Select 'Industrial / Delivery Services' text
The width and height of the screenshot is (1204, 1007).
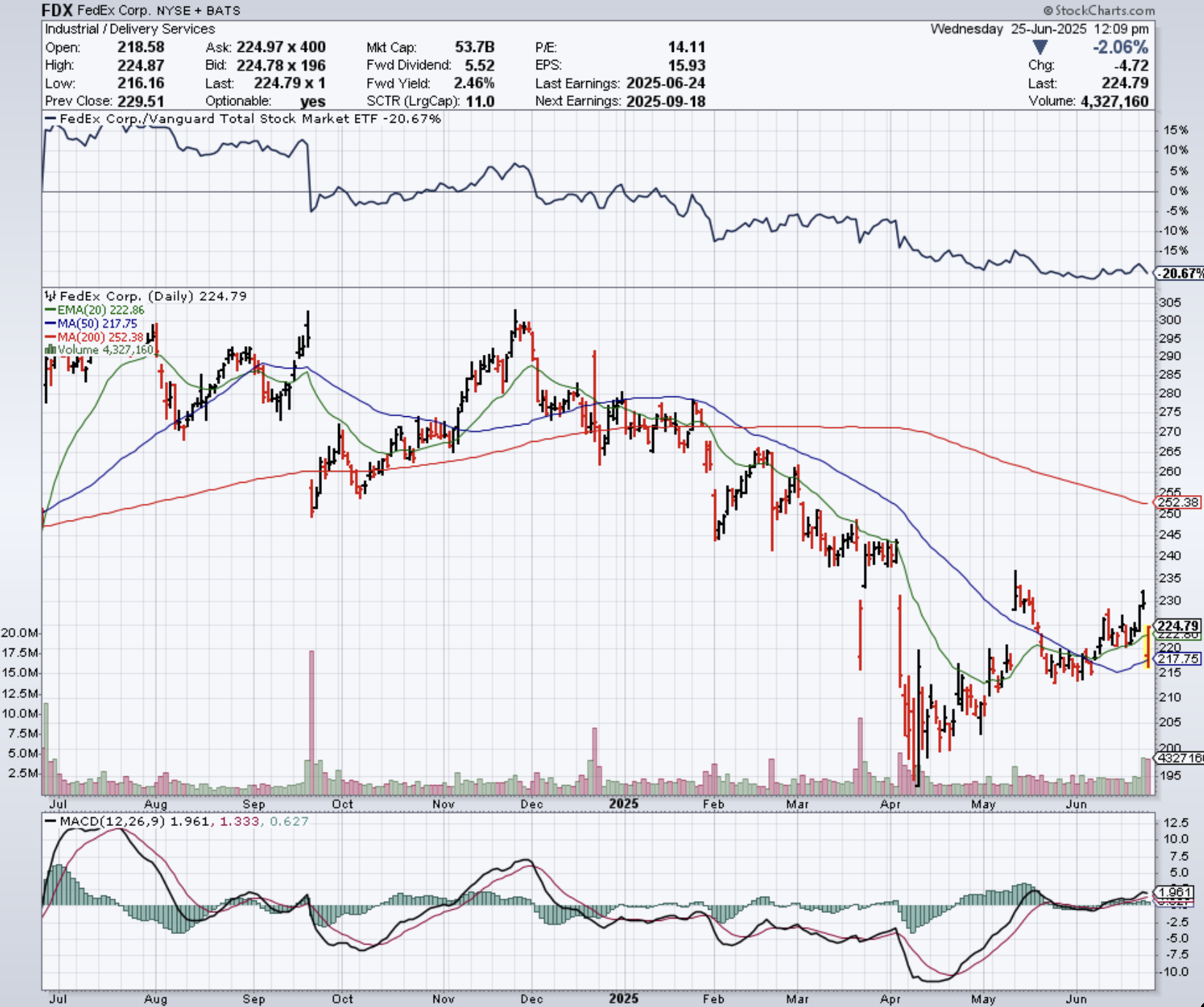coord(130,29)
